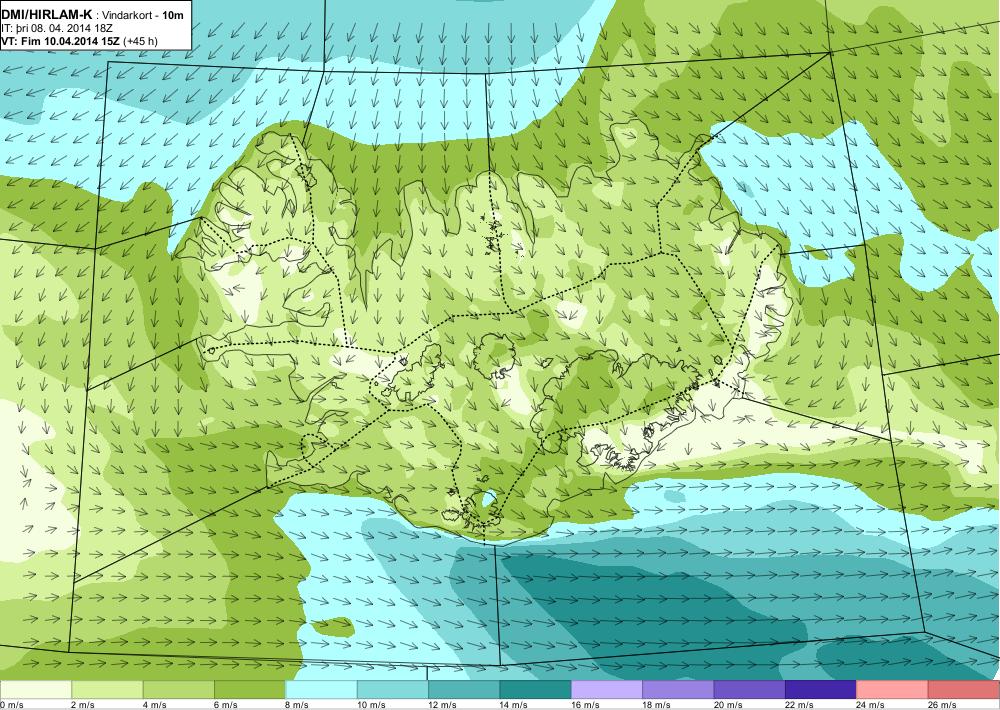Click the light lavender 16–18 m/s legend swatch
This screenshot has width=1000, height=710.
[x=607, y=690]
